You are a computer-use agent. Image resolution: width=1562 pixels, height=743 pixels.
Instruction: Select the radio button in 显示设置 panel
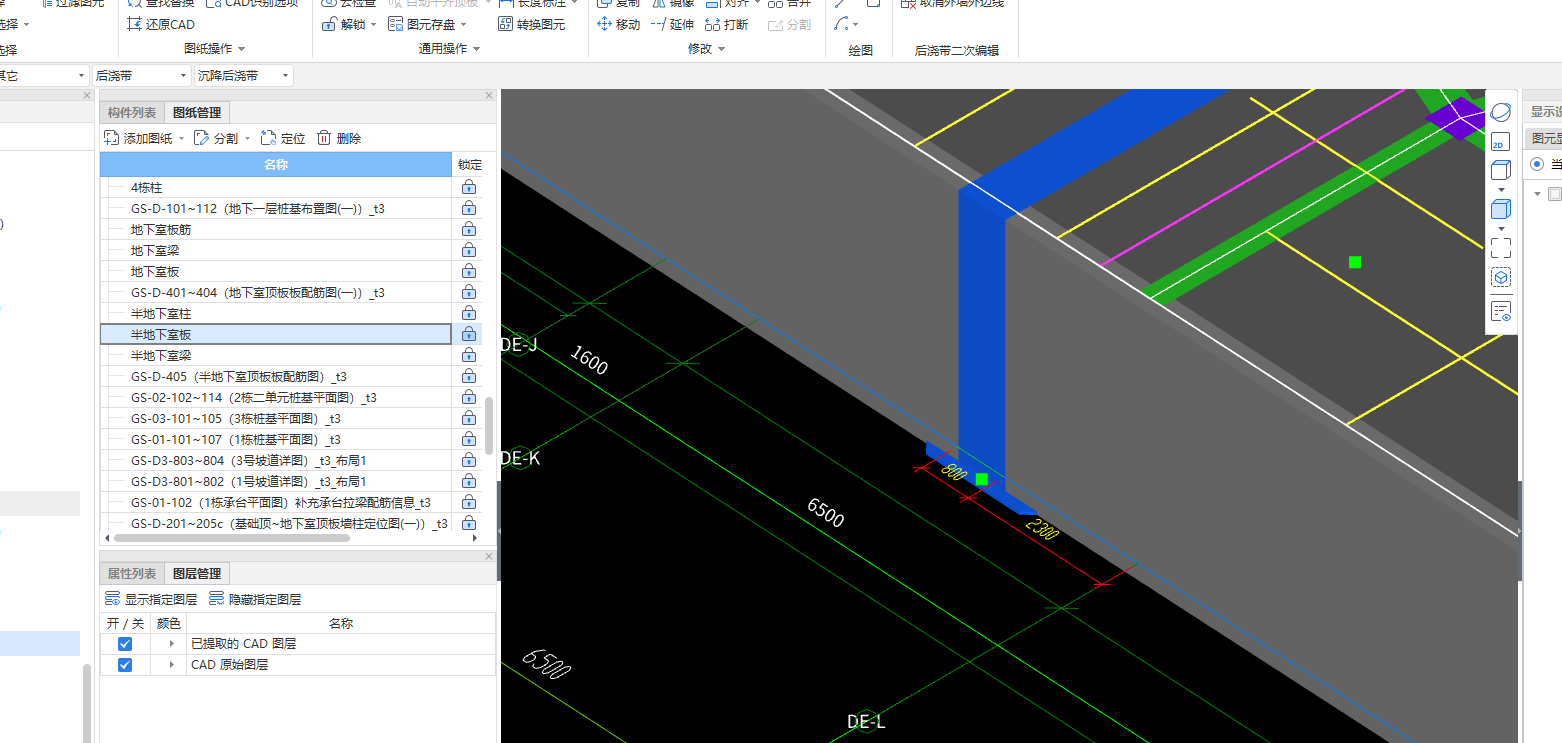1537,164
